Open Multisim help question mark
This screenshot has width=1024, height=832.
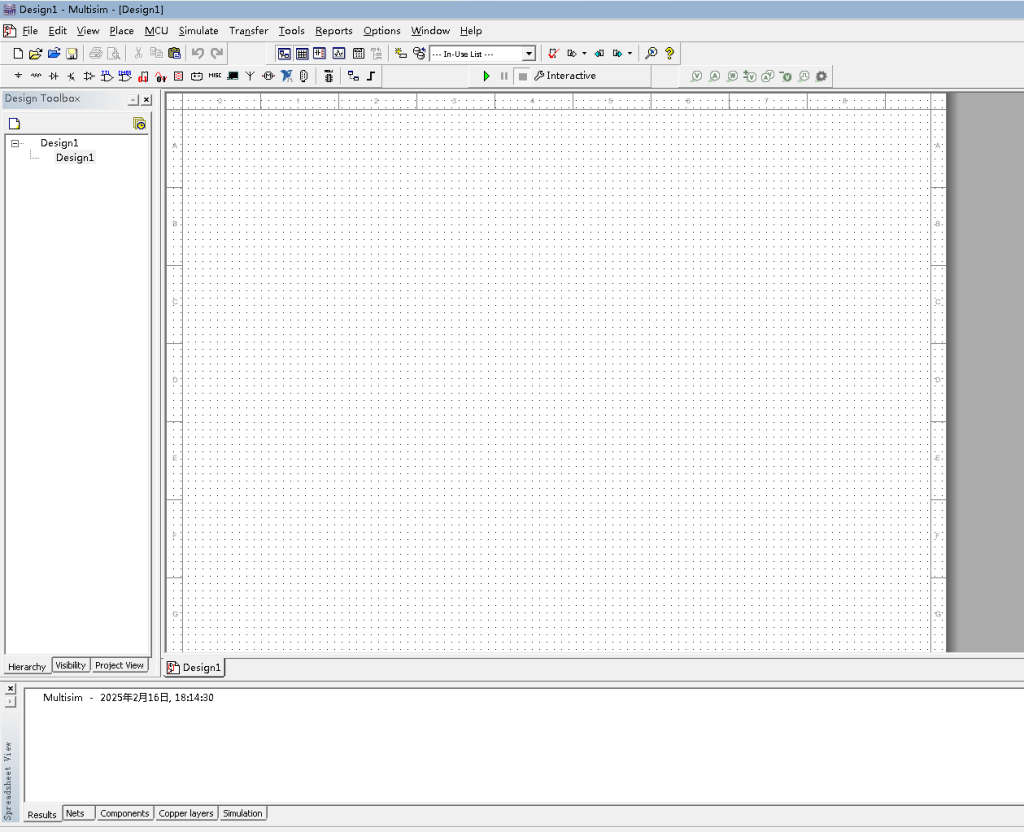point(669,54)
